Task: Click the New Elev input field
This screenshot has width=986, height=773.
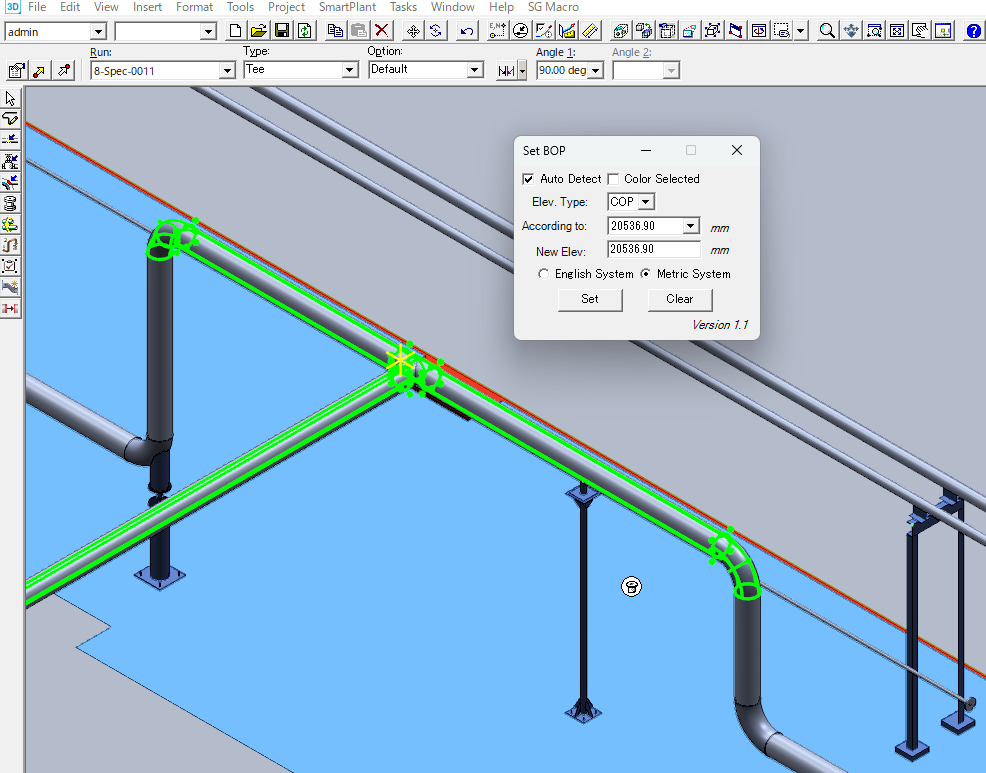Action: click(653, 250)
